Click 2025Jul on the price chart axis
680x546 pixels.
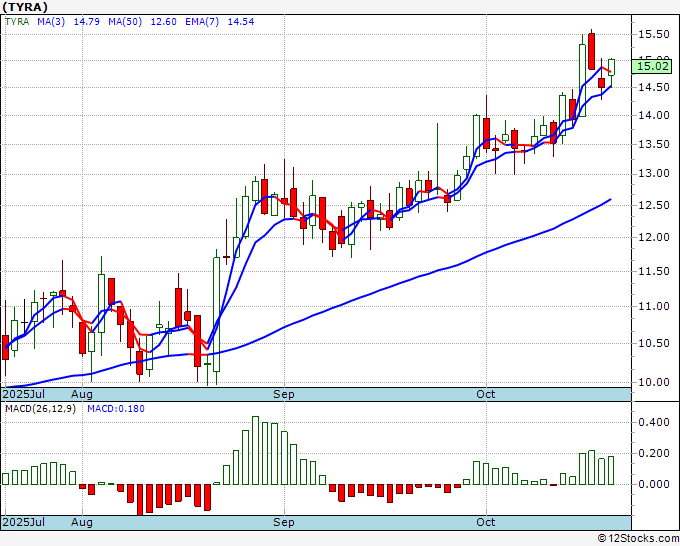click(24, 394)
